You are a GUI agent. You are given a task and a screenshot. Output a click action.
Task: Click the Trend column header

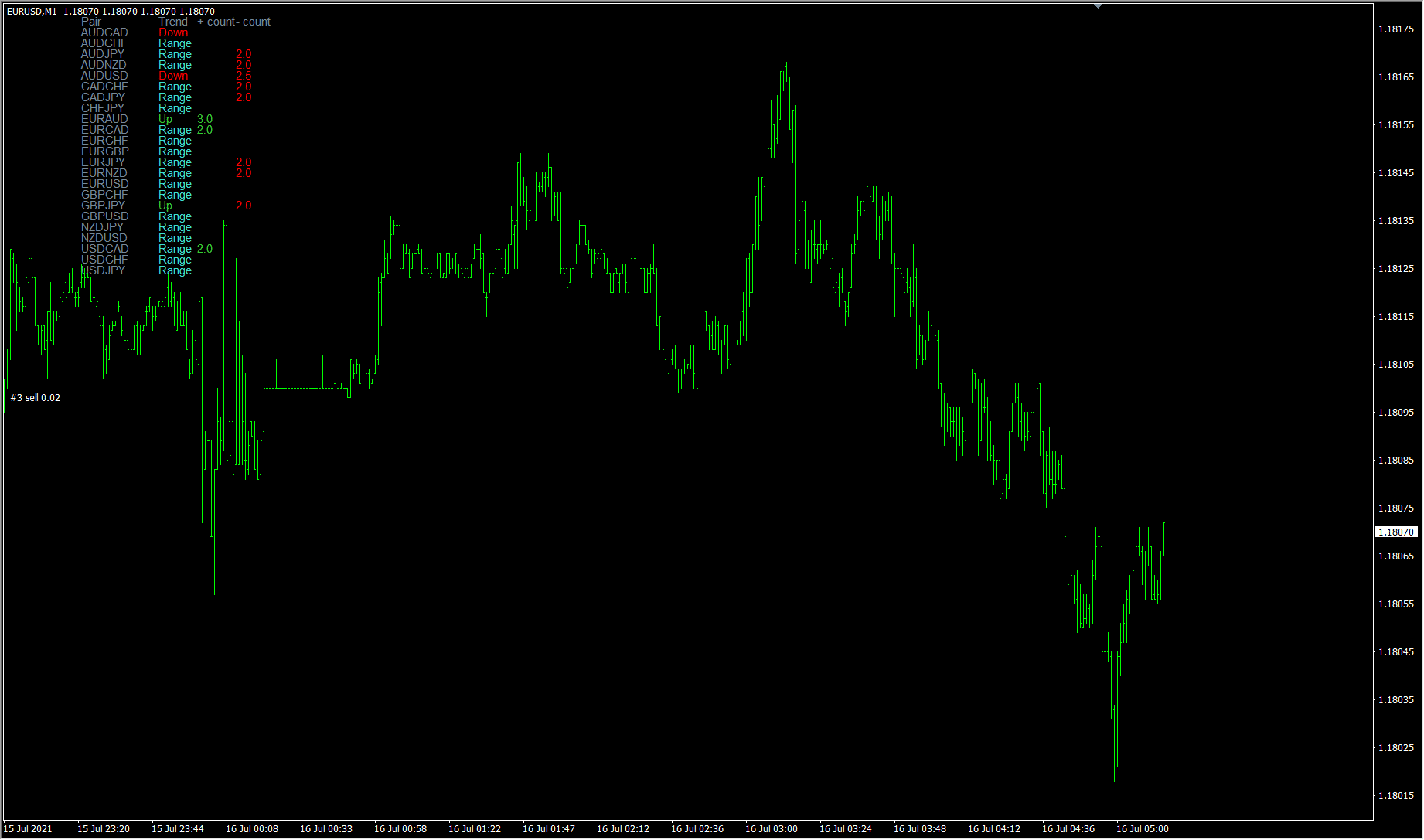(173, 22)
